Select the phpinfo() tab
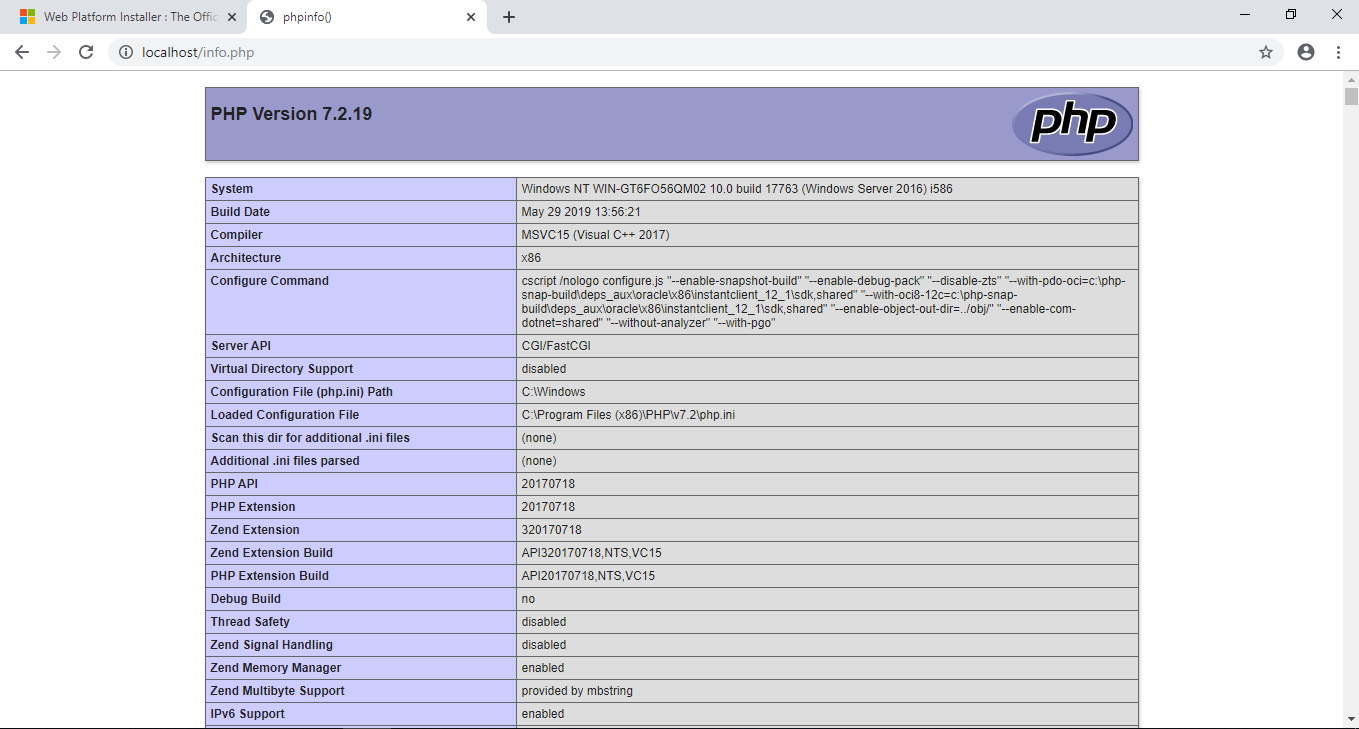The image size is (1359, 729). tap(367, 18)
